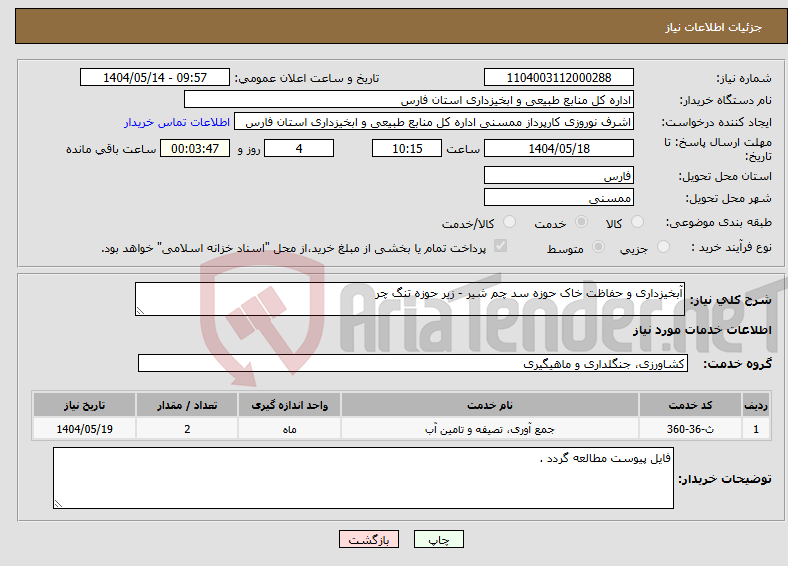788x566 pixels.
Task: Click the unit cell ماه
Action: point(289,429)
